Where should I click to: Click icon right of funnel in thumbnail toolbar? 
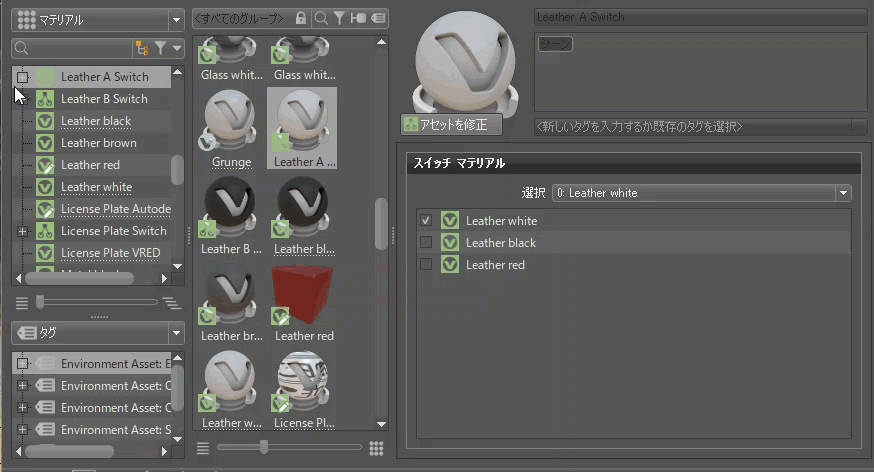coord(358,18)
